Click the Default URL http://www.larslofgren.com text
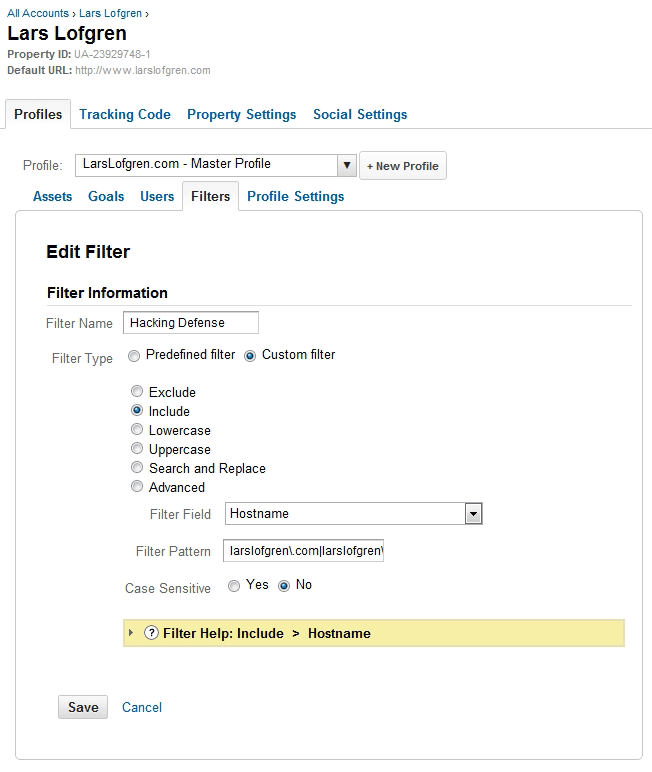 [x=109, y=70]
